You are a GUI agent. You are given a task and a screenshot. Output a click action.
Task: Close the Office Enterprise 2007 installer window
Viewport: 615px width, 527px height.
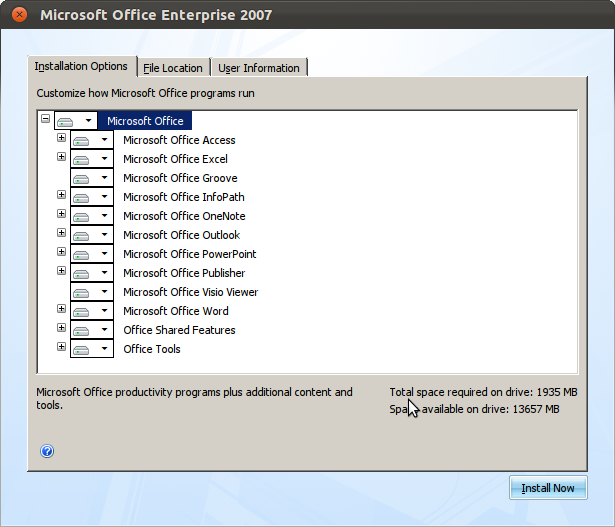[19, 15]
